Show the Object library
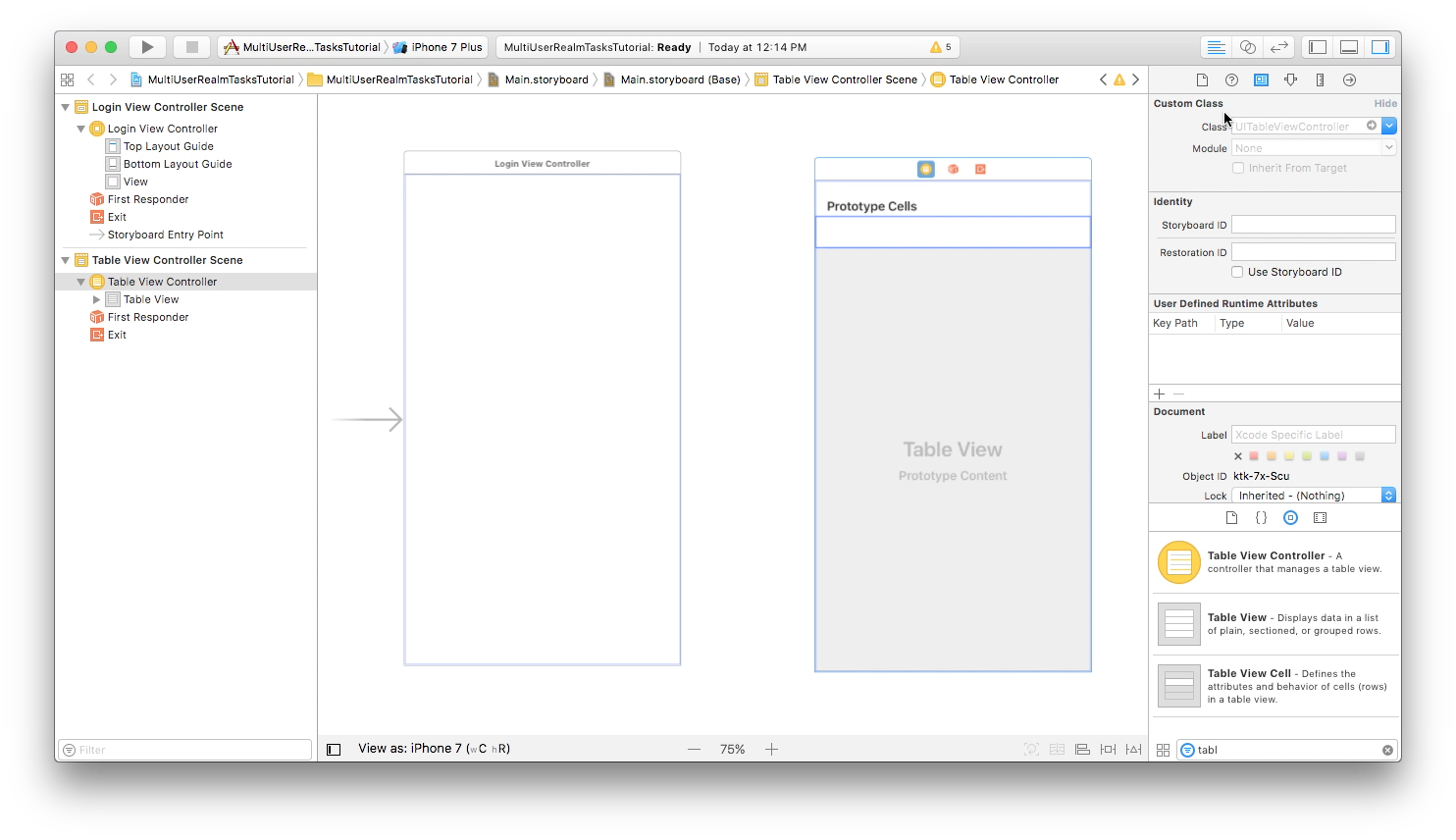Image resolution: width=1456 pixels, height=840 pixels. click(x=1290, y=517)
